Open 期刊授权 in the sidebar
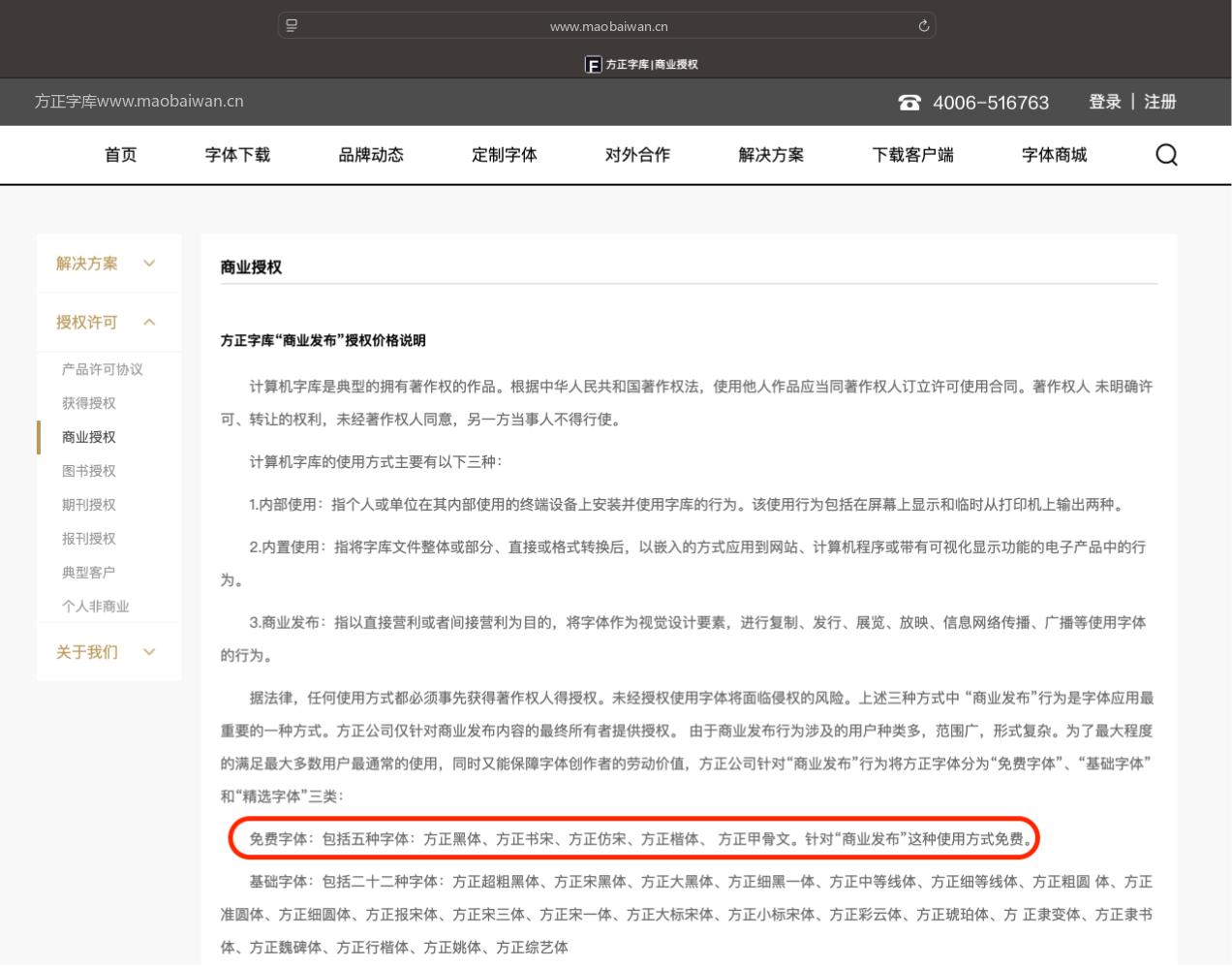 click(x=89, y=505)
